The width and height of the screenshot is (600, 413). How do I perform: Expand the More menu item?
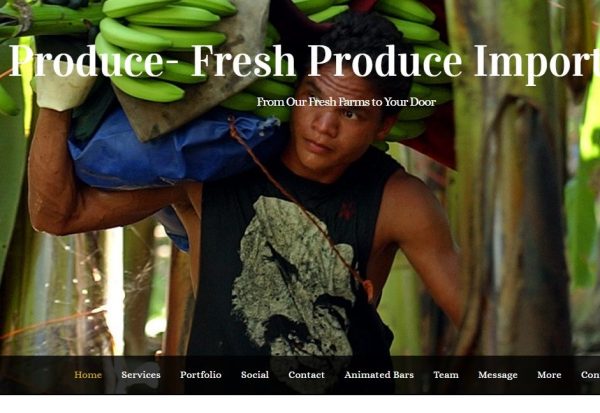[x=549, y=375]
